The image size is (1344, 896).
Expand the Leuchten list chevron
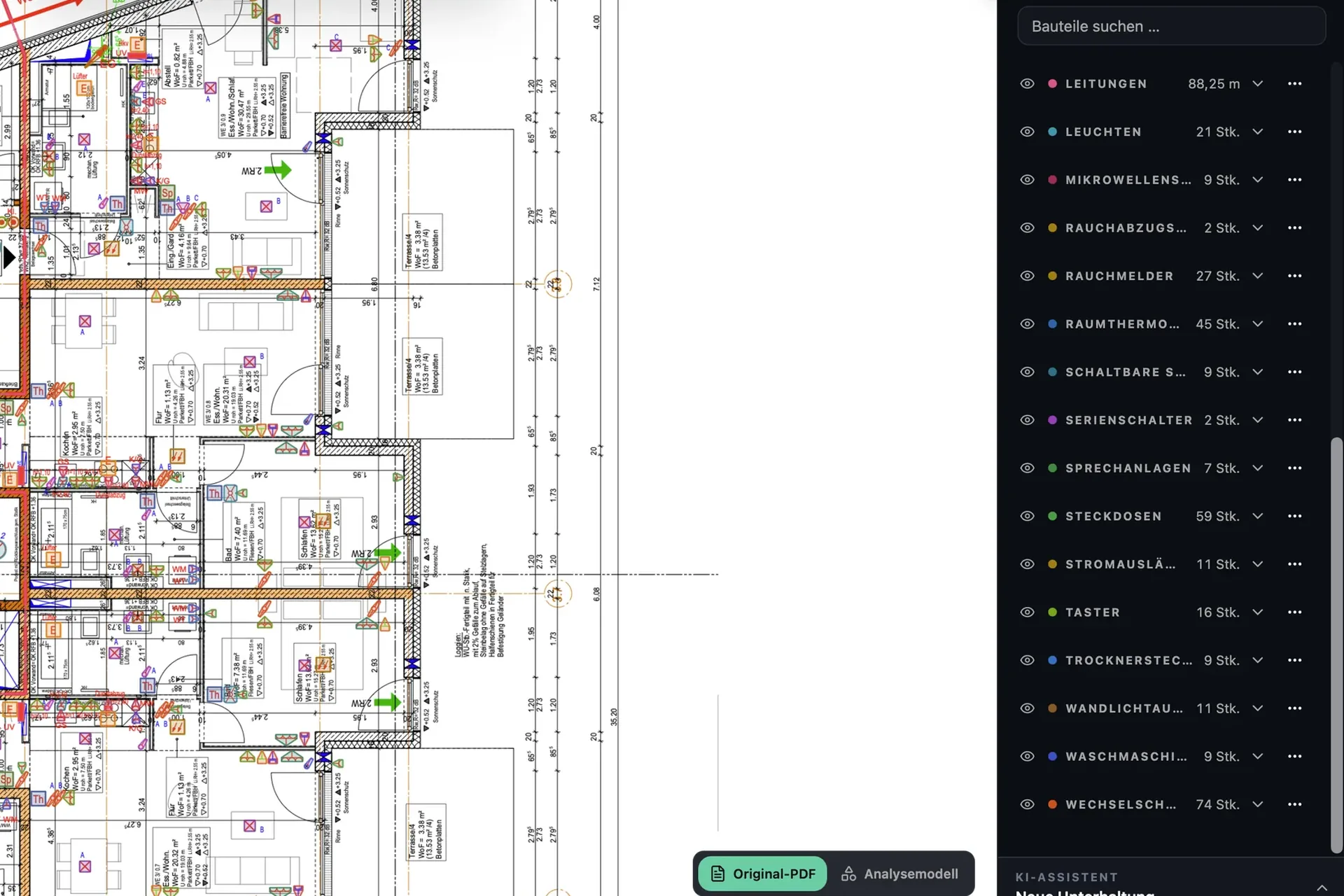coord(1258,132)
